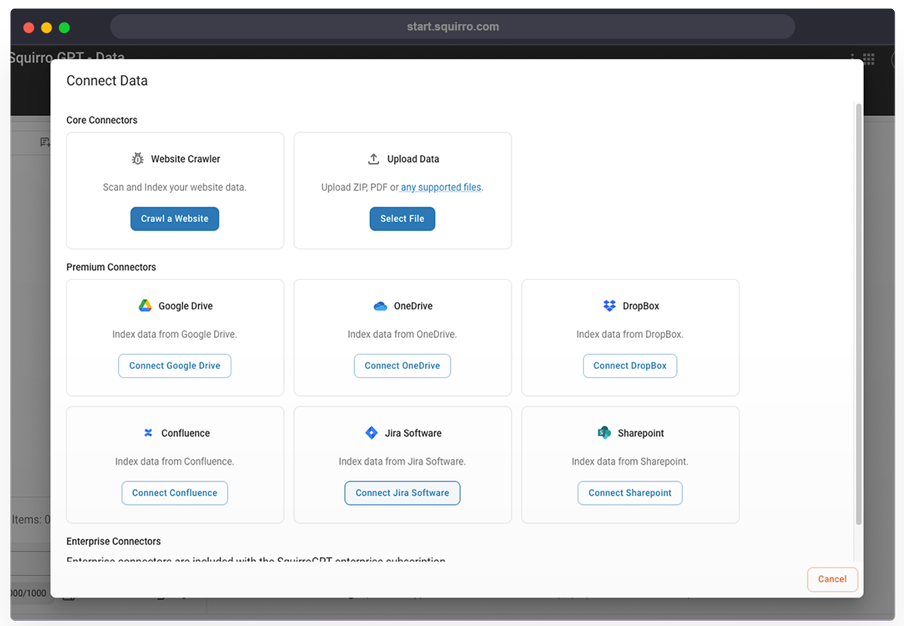This screenshot has height=626, width=904.
Task: Click the Website Crawler bug icon
Action: point(137,159)
